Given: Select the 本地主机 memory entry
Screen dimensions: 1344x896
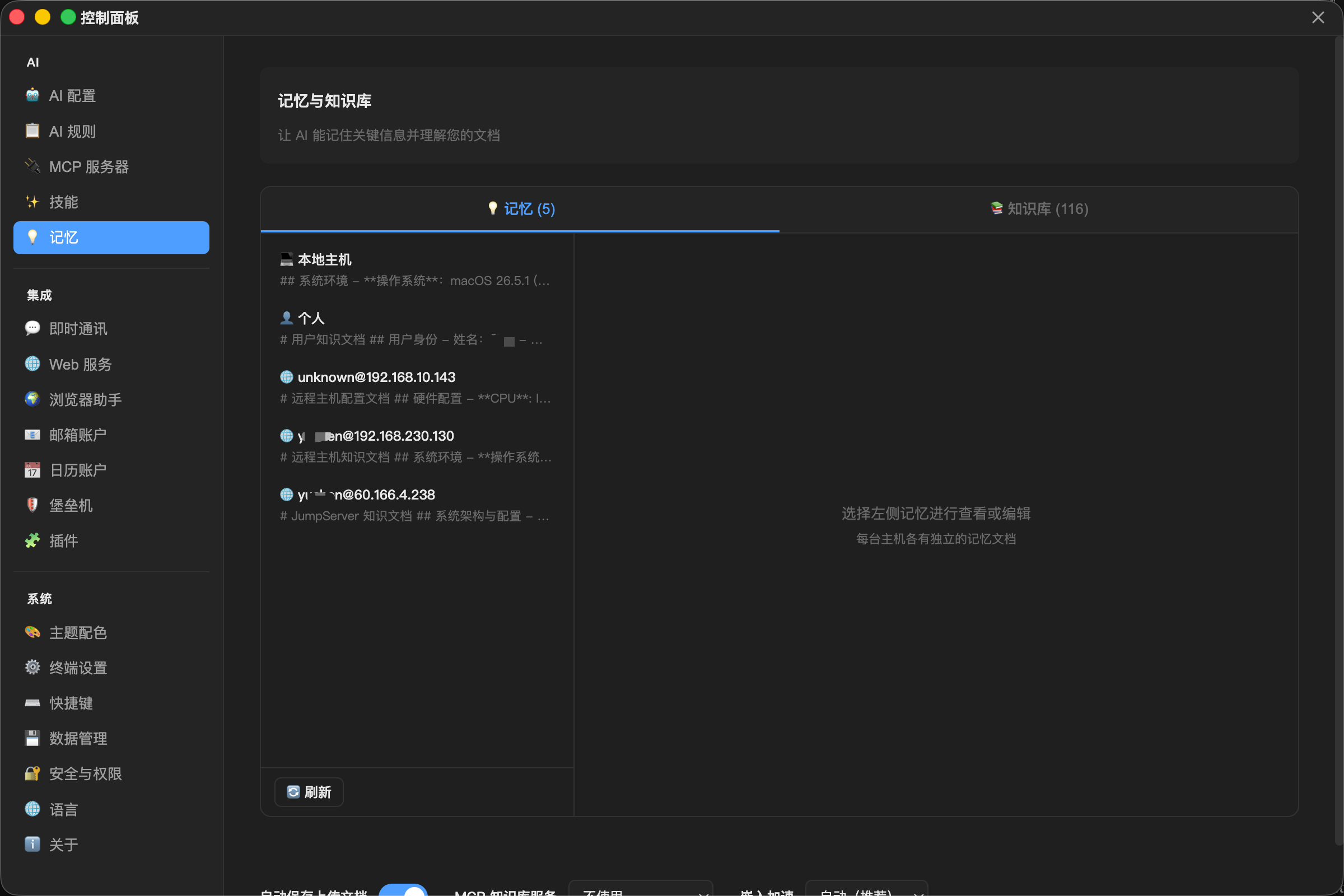Looking at the screenshot, I should [x=417, y=270].
